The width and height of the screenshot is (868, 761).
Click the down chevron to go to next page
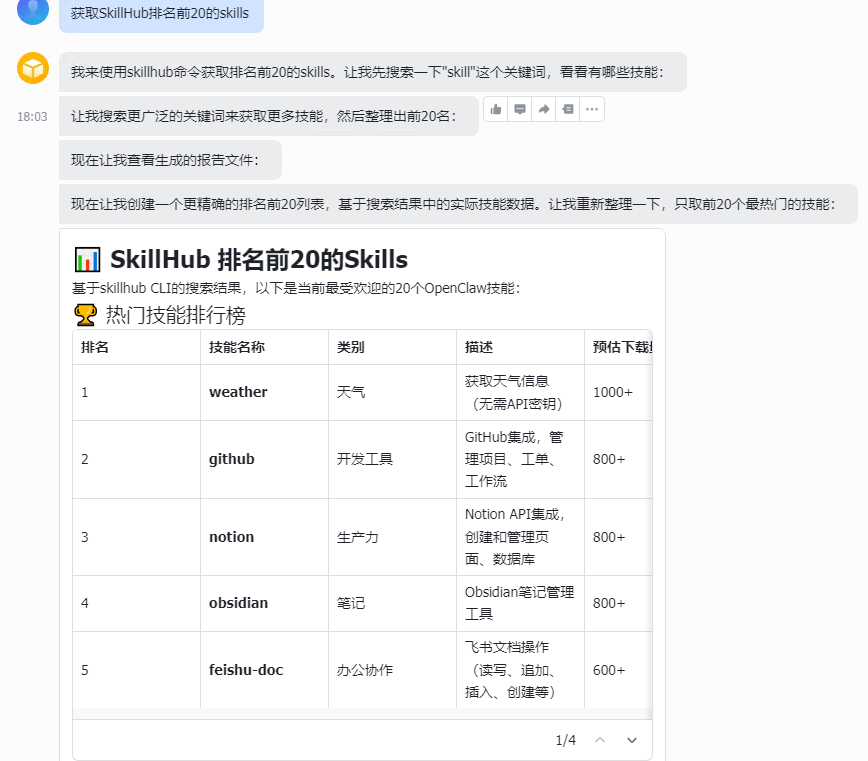click(632, 740)
